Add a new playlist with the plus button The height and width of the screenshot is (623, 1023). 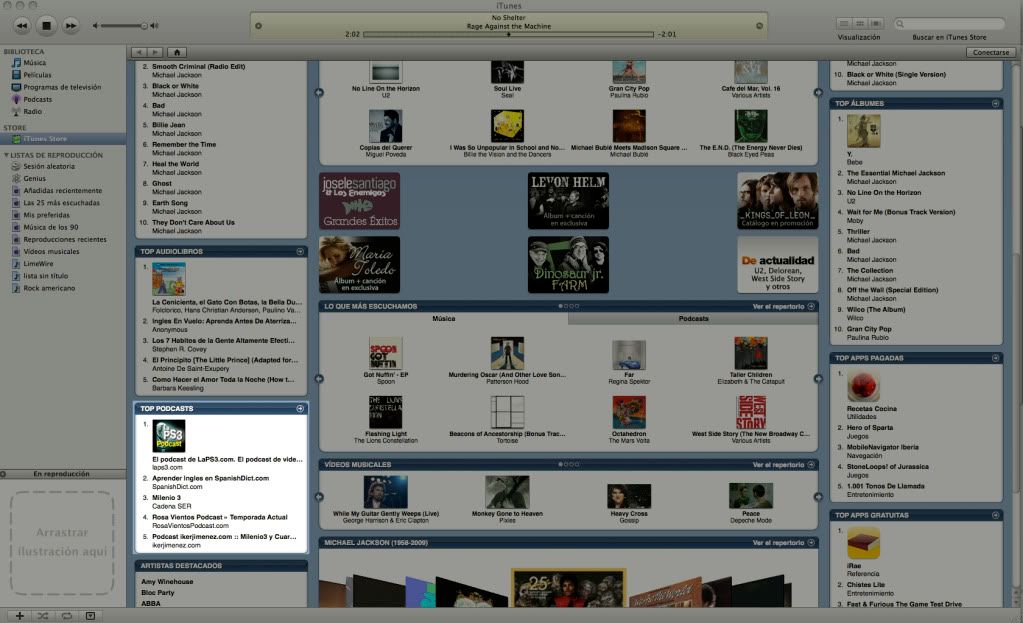20,615
